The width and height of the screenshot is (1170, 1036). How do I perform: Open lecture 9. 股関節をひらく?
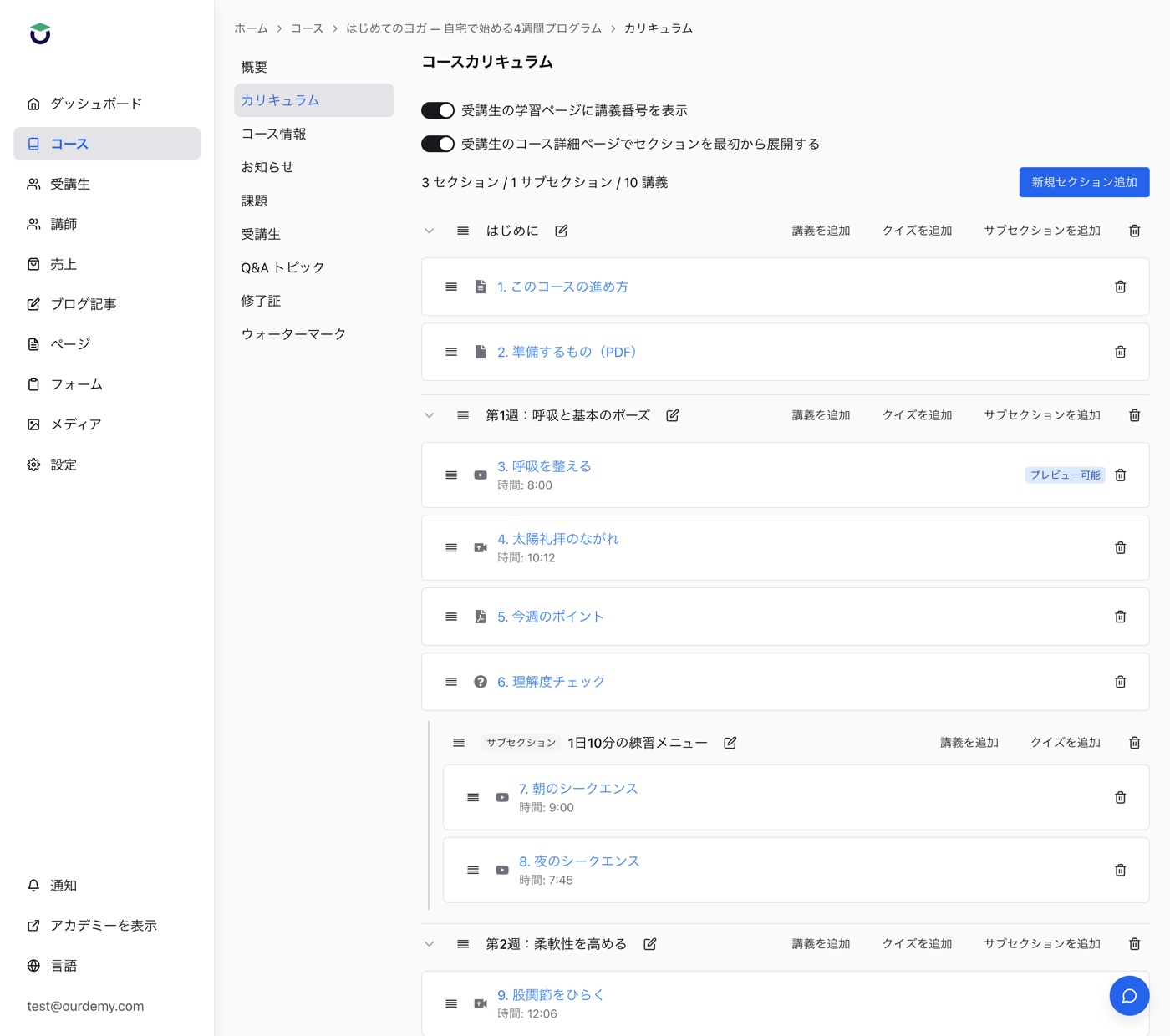pos(551,995)
